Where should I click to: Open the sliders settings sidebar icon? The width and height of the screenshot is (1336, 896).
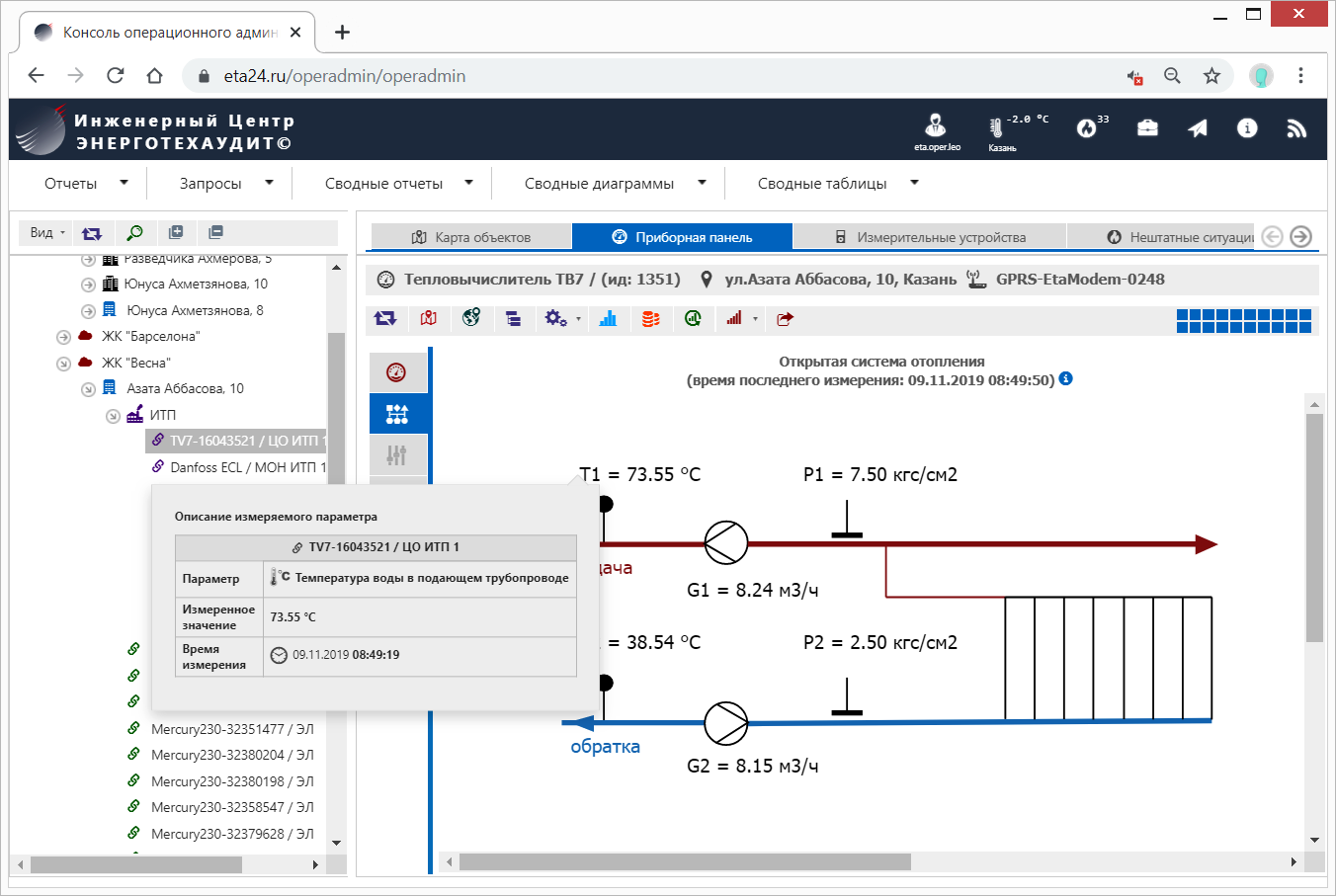tap(397, 455)
